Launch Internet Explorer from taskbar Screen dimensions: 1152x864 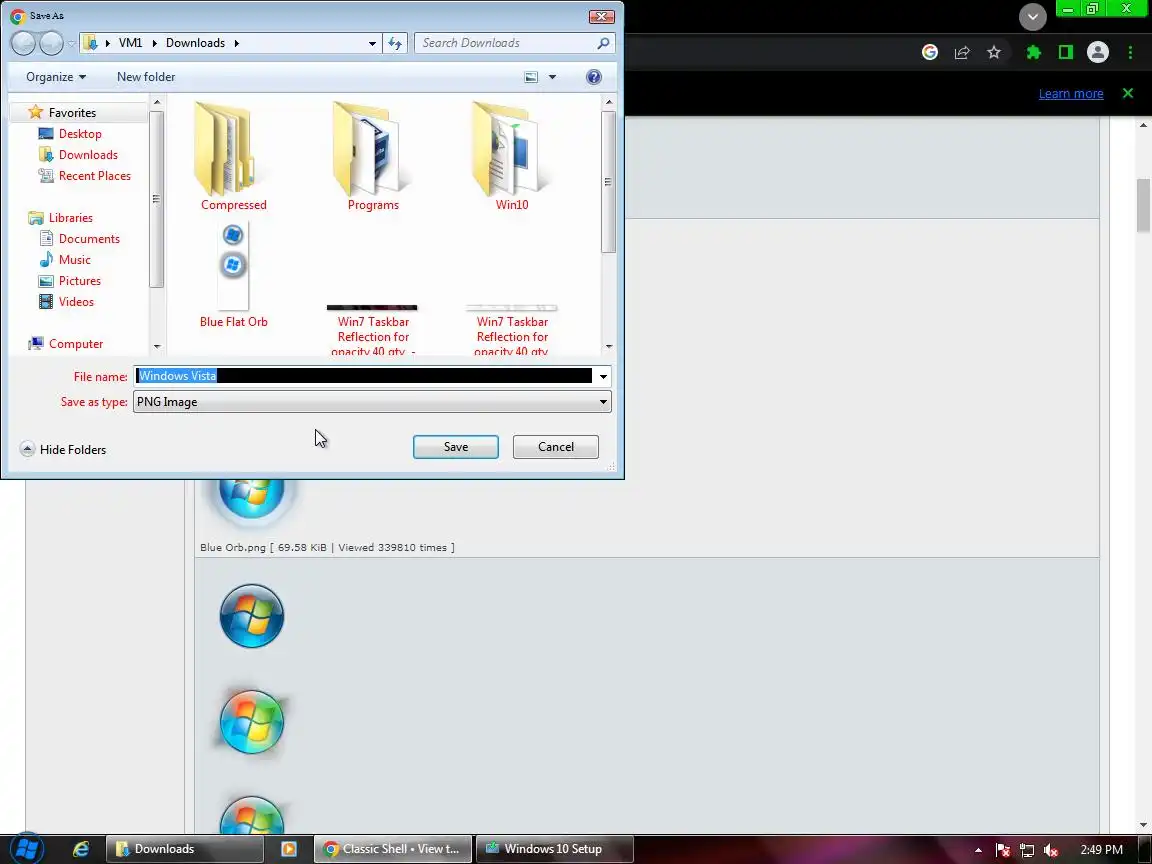point(81,849)
